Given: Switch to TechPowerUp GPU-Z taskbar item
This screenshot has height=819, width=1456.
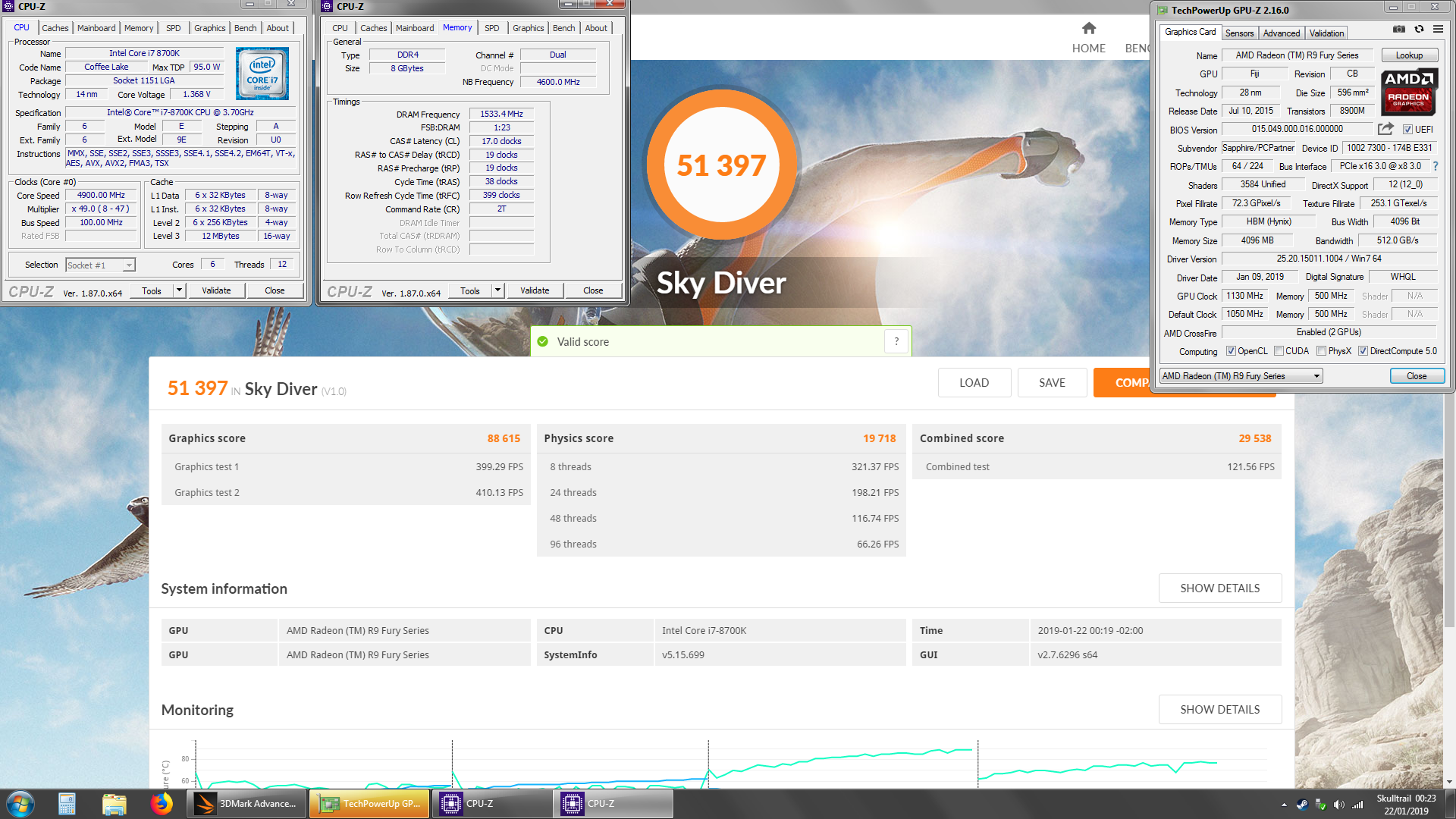Looking at the screenshot, I should tap(370, 804).
